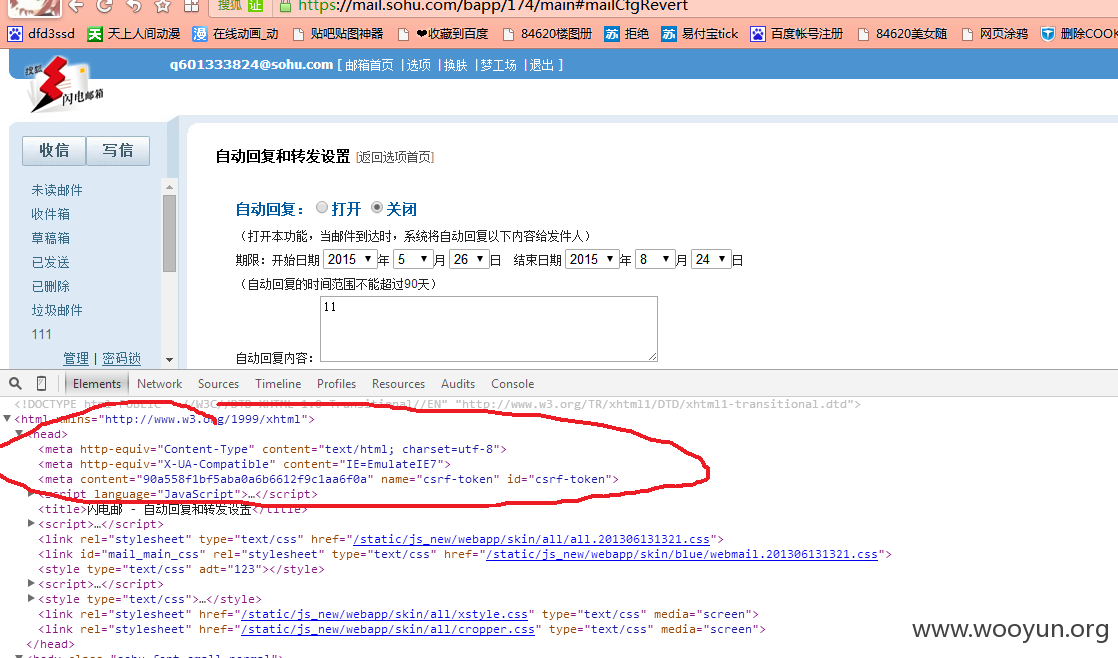Open the 贴吧贴图神器 bookmark
This screenshot has height=658, width=1118.
tap(337, 34)
